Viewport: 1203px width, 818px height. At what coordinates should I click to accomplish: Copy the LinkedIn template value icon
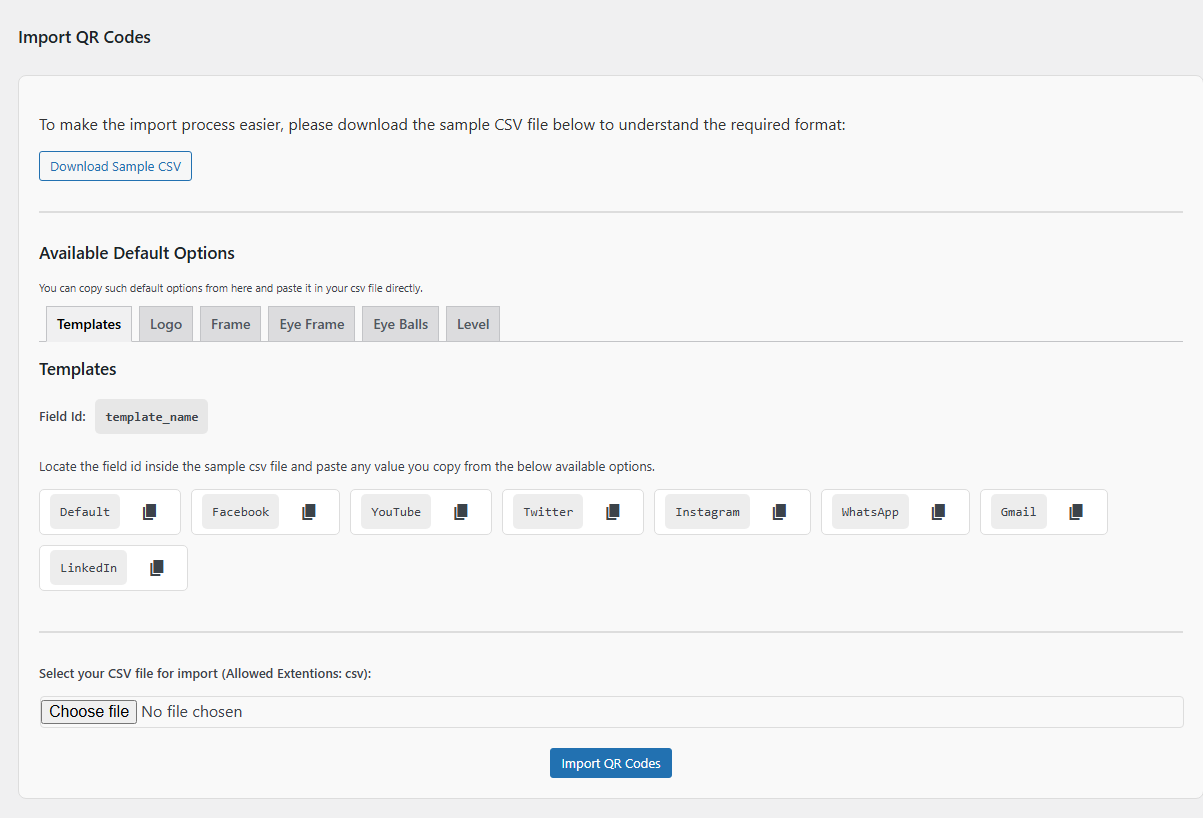(157, 568)
